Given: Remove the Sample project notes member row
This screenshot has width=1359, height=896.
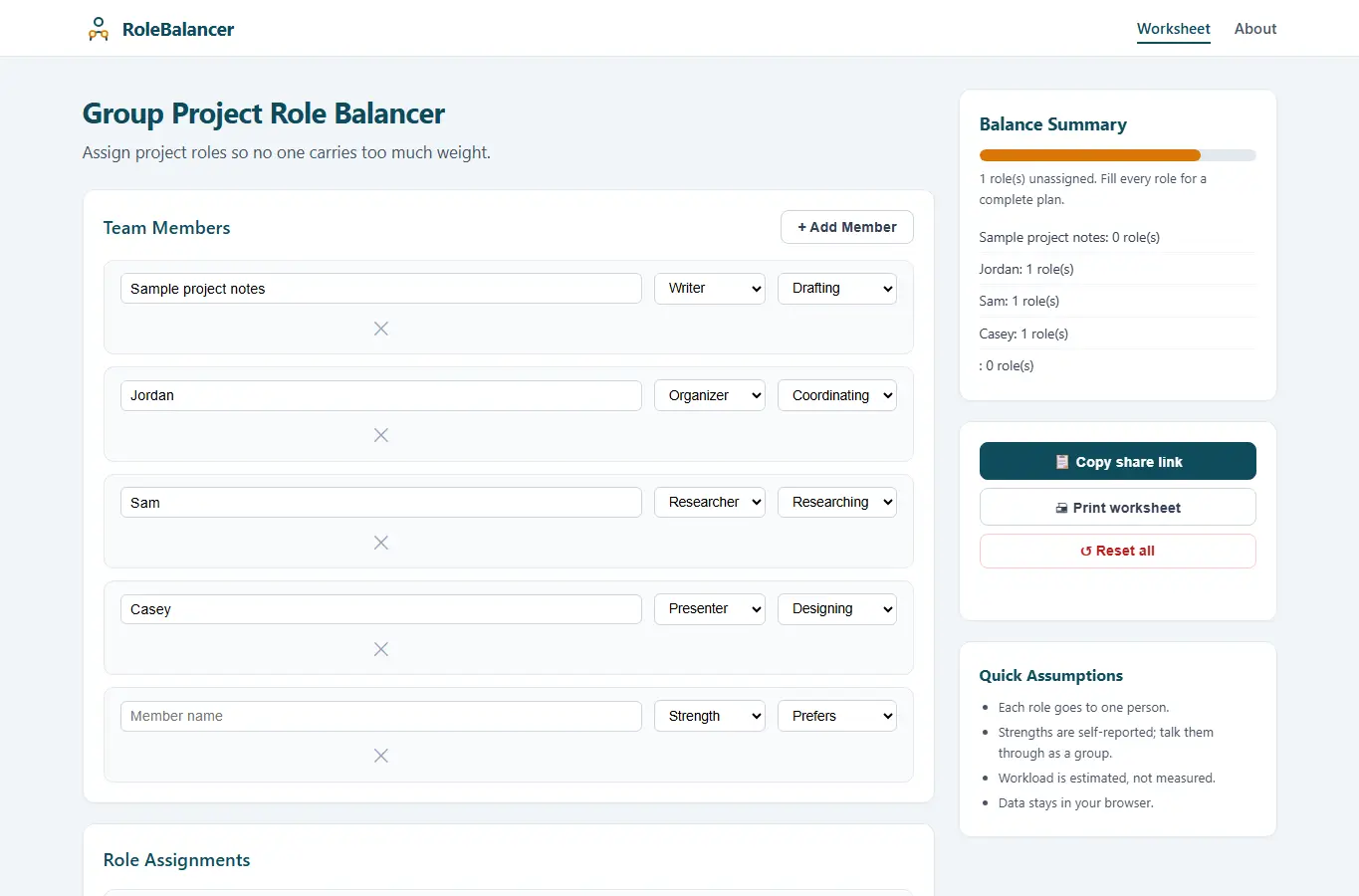Looking at the screenshot, I should coord(380,329).
